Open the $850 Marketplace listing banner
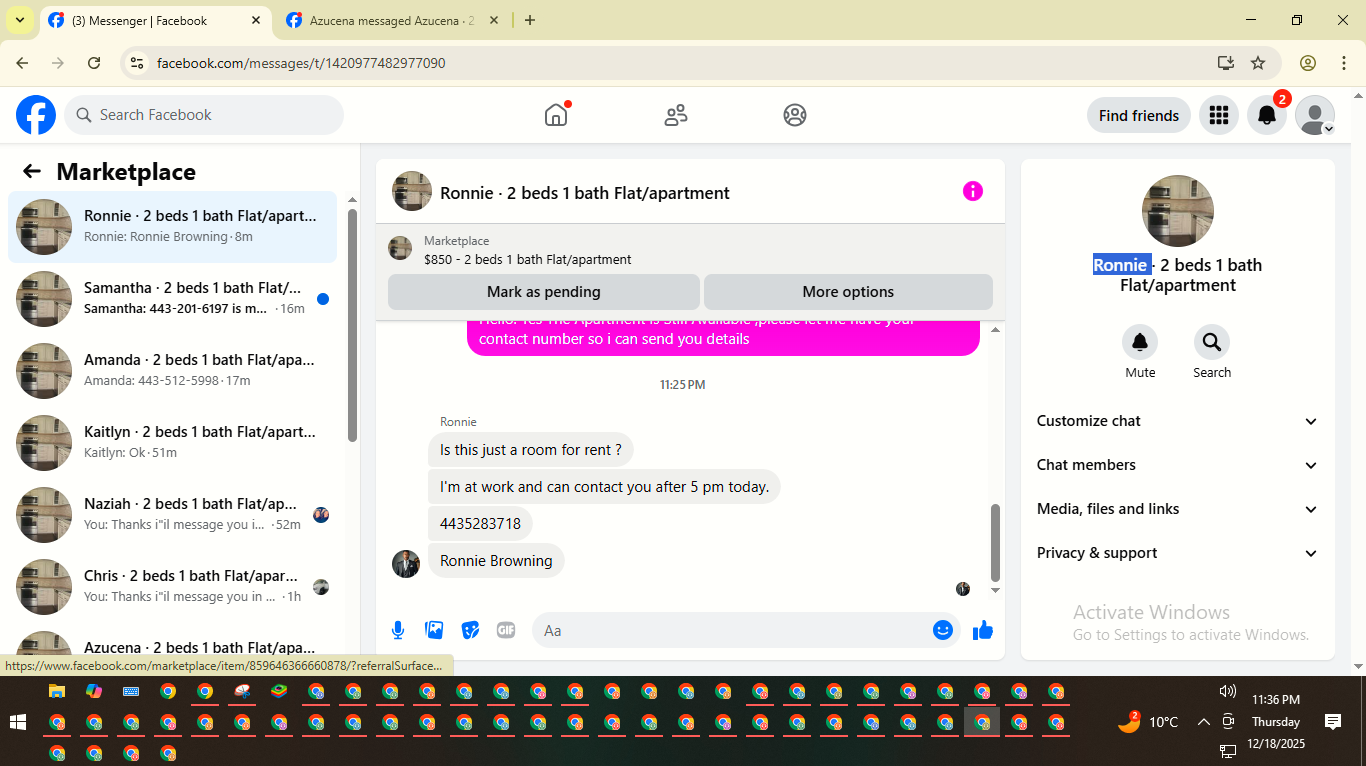The image size is (1366, 766). pyautogui.click(x=690, y=249)
